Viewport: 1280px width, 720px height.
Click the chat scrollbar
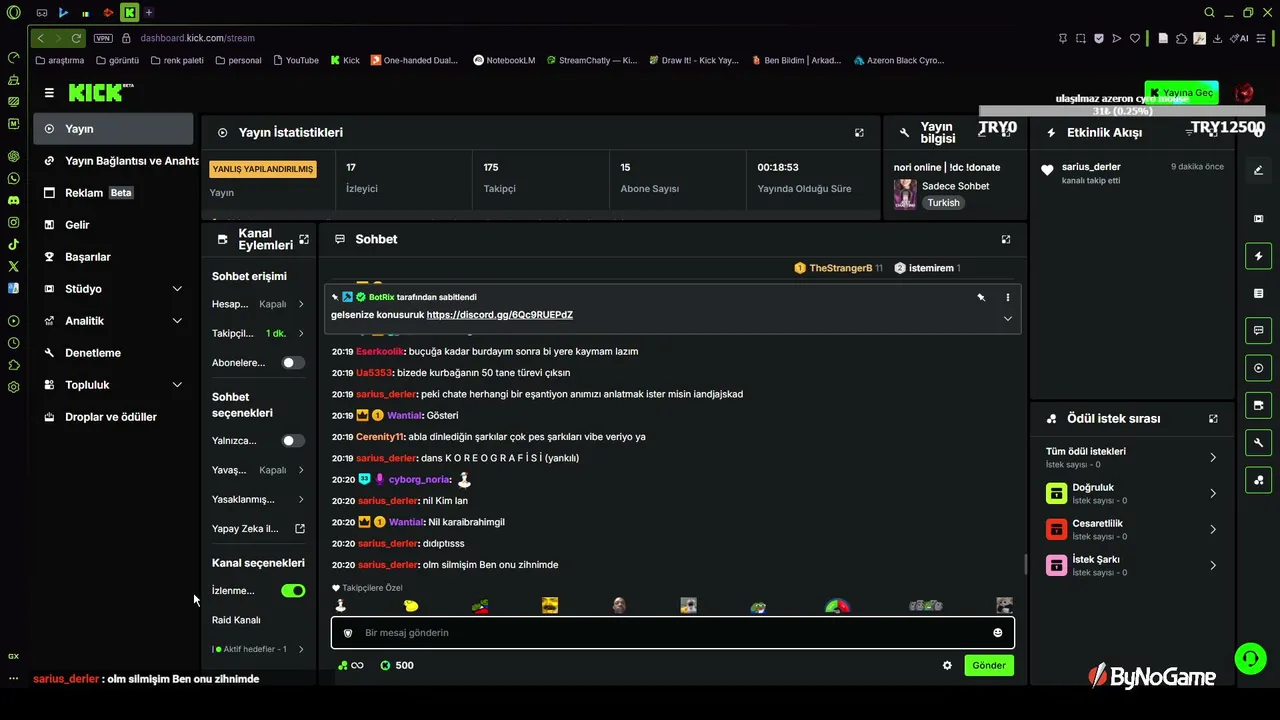(x=1026, y=564)
